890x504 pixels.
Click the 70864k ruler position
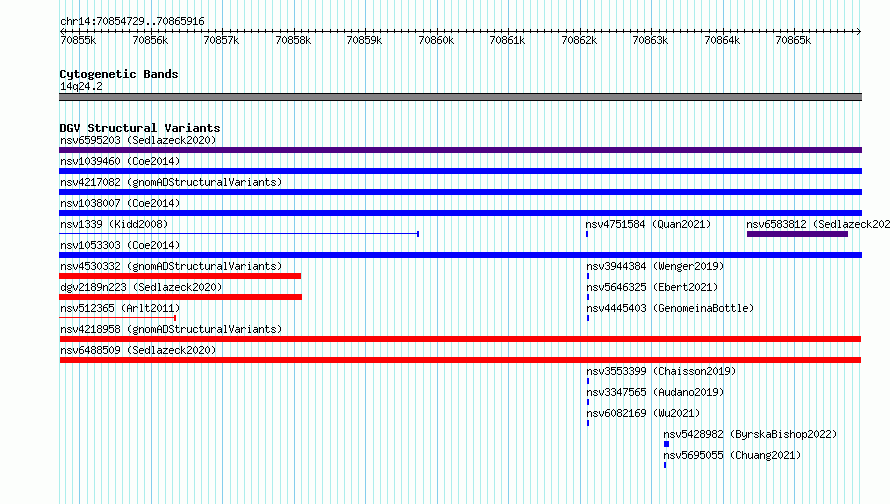point(722,40)
